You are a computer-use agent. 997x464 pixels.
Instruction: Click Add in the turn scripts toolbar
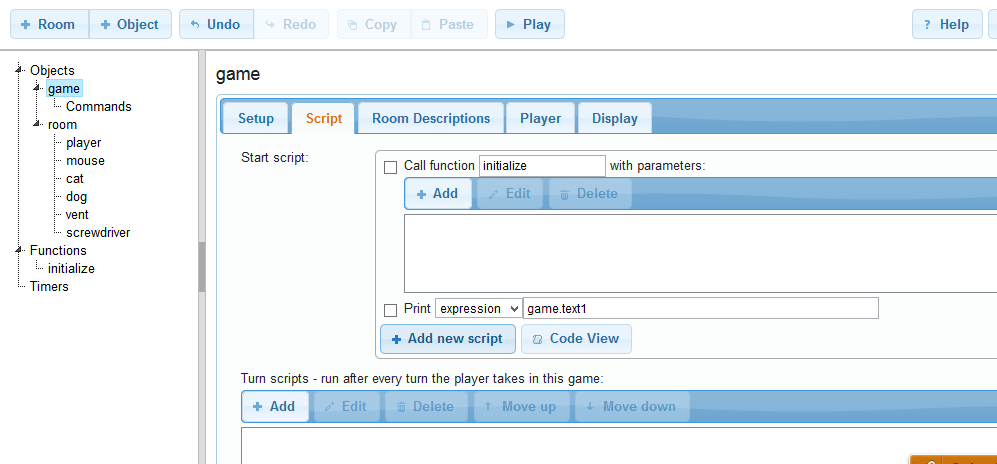tap(274, 407)
